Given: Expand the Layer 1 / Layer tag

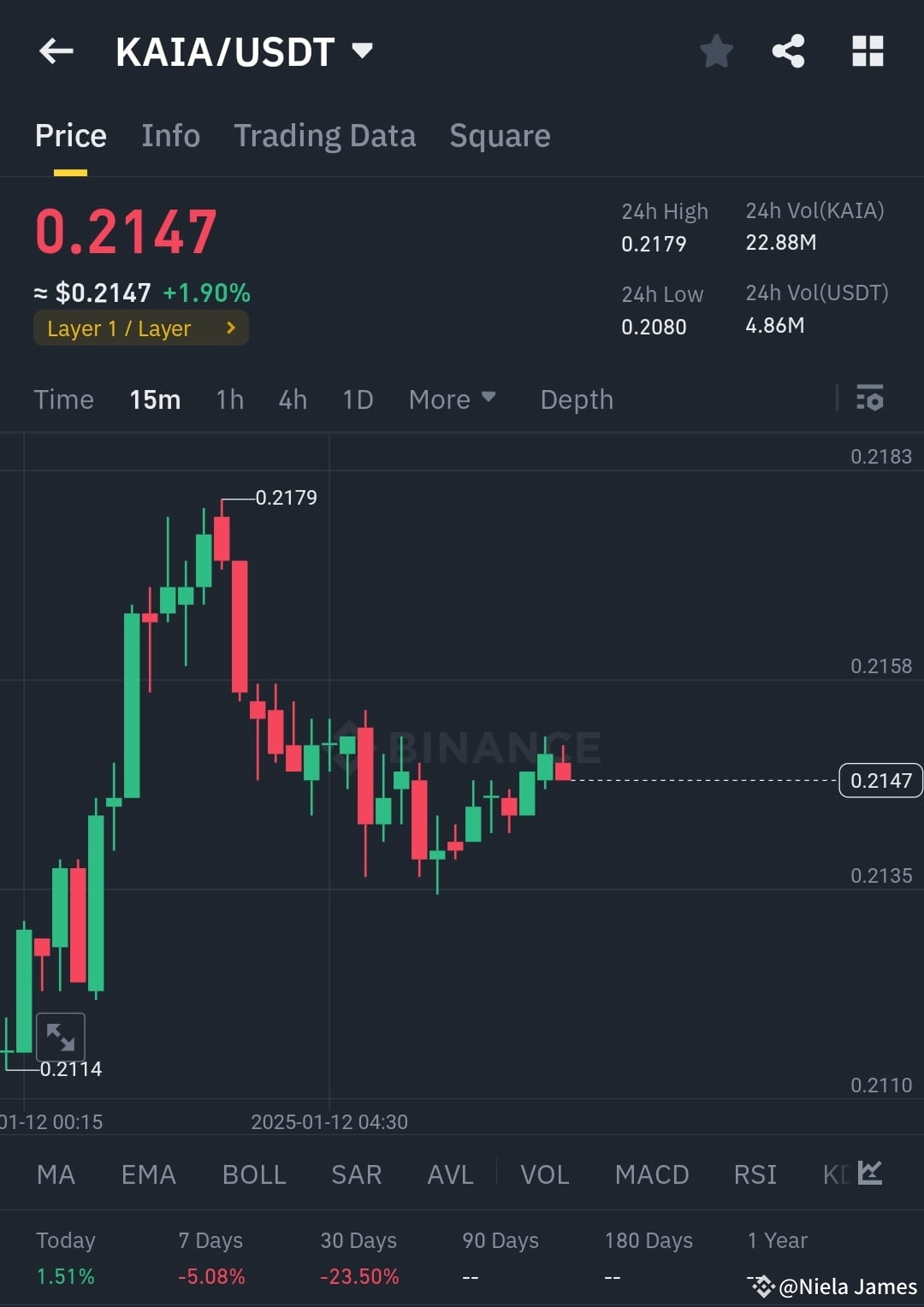Looking at the screenshot, I should coord(140,328).
